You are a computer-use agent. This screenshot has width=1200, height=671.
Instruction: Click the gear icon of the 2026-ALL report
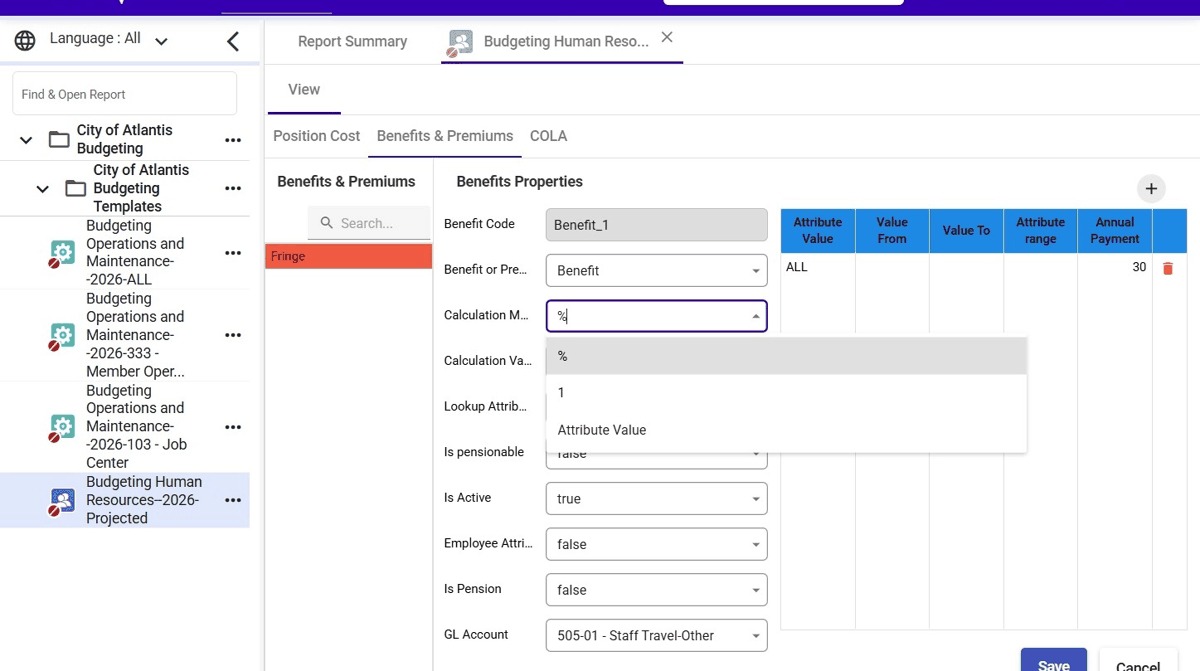[x=62, y=253]
